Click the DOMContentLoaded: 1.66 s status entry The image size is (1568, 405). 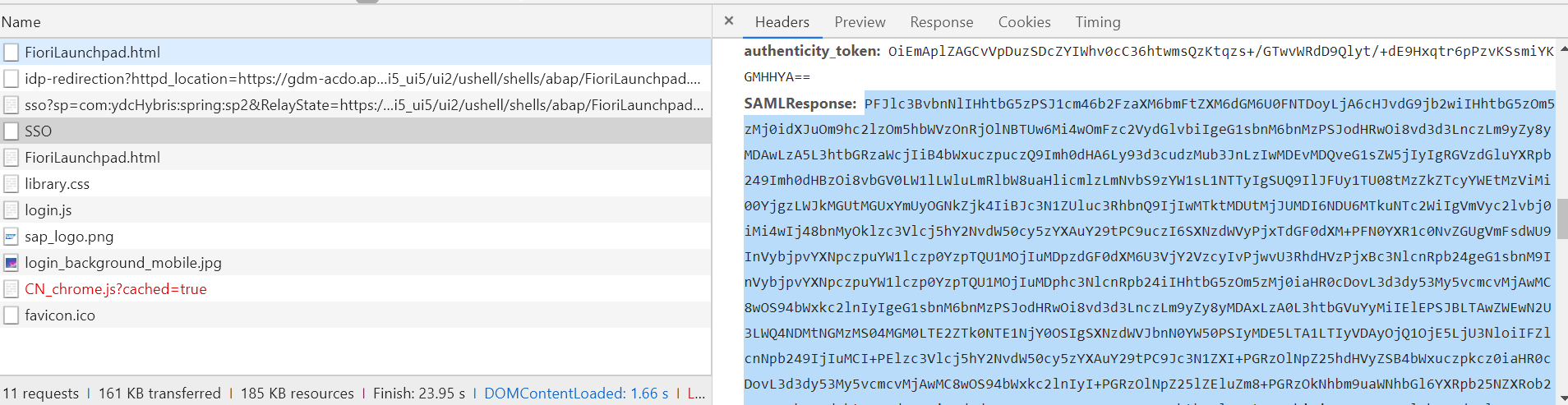click(576, 393)
